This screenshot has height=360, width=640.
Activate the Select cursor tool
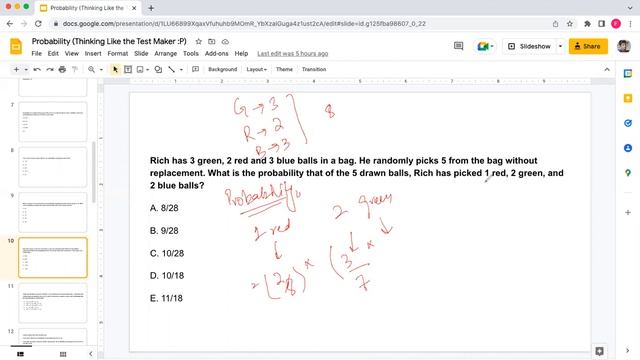[x=115, y=69]
